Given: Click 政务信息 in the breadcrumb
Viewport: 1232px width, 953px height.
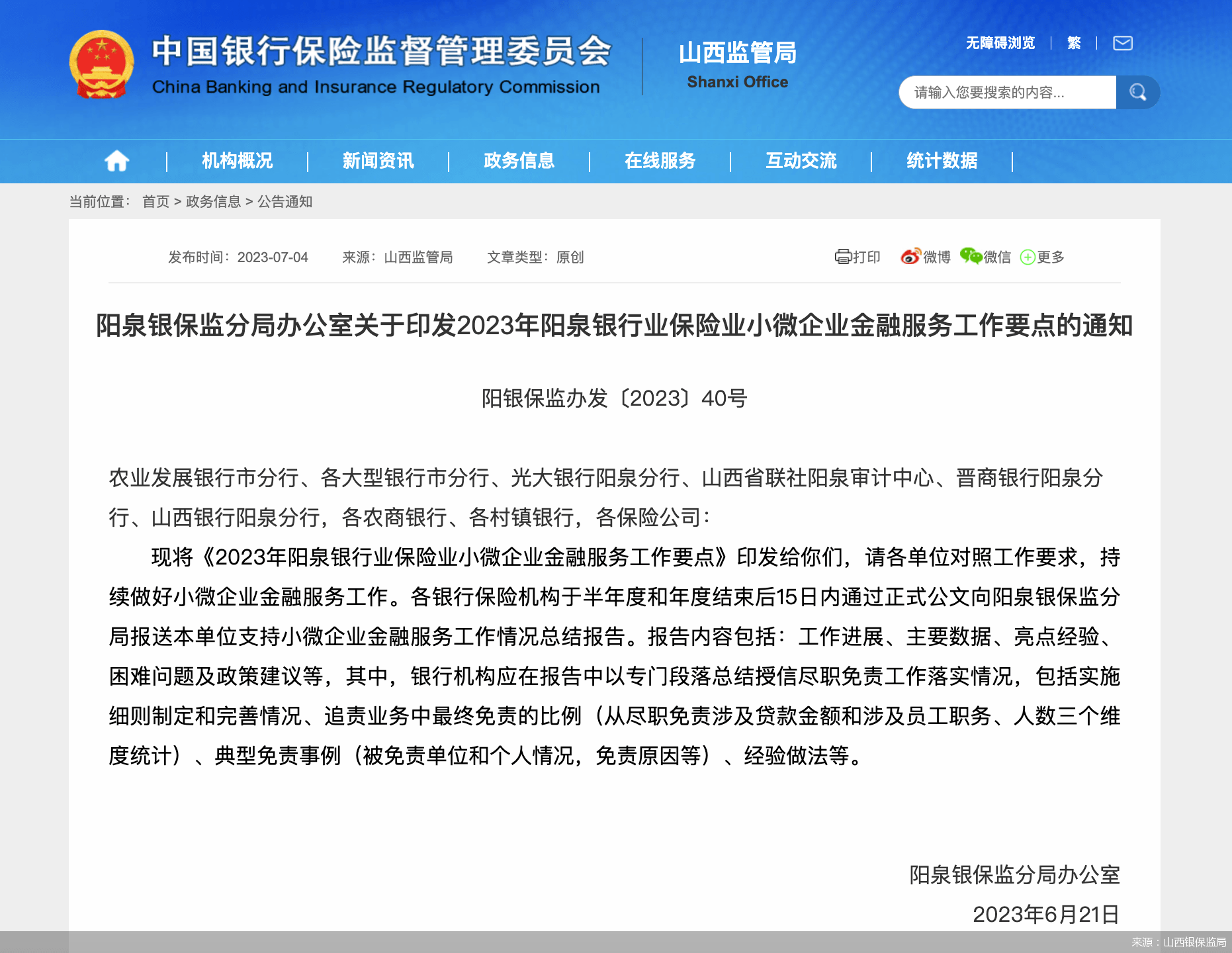Looking at the screenshot, I should (213, 201).
